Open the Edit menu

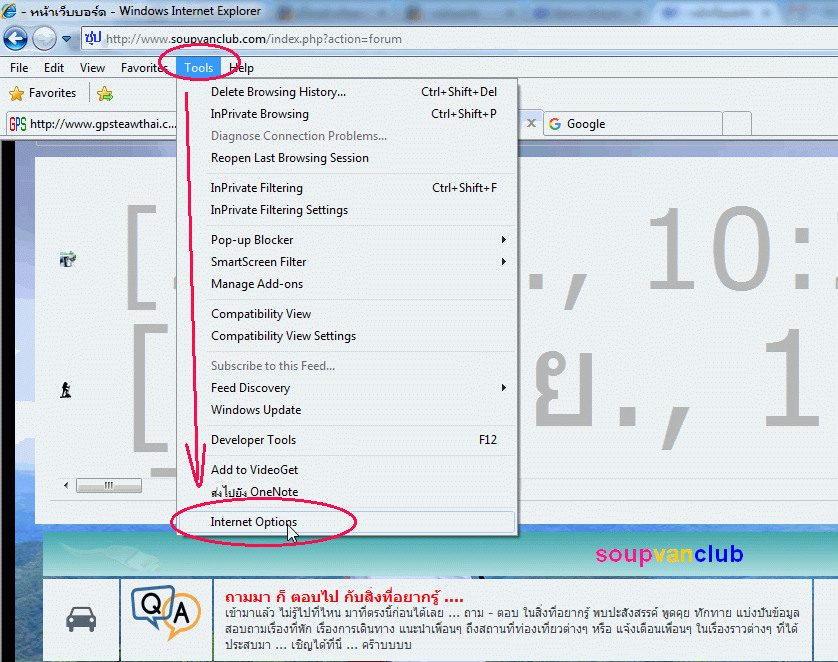[x=54, y=68]
